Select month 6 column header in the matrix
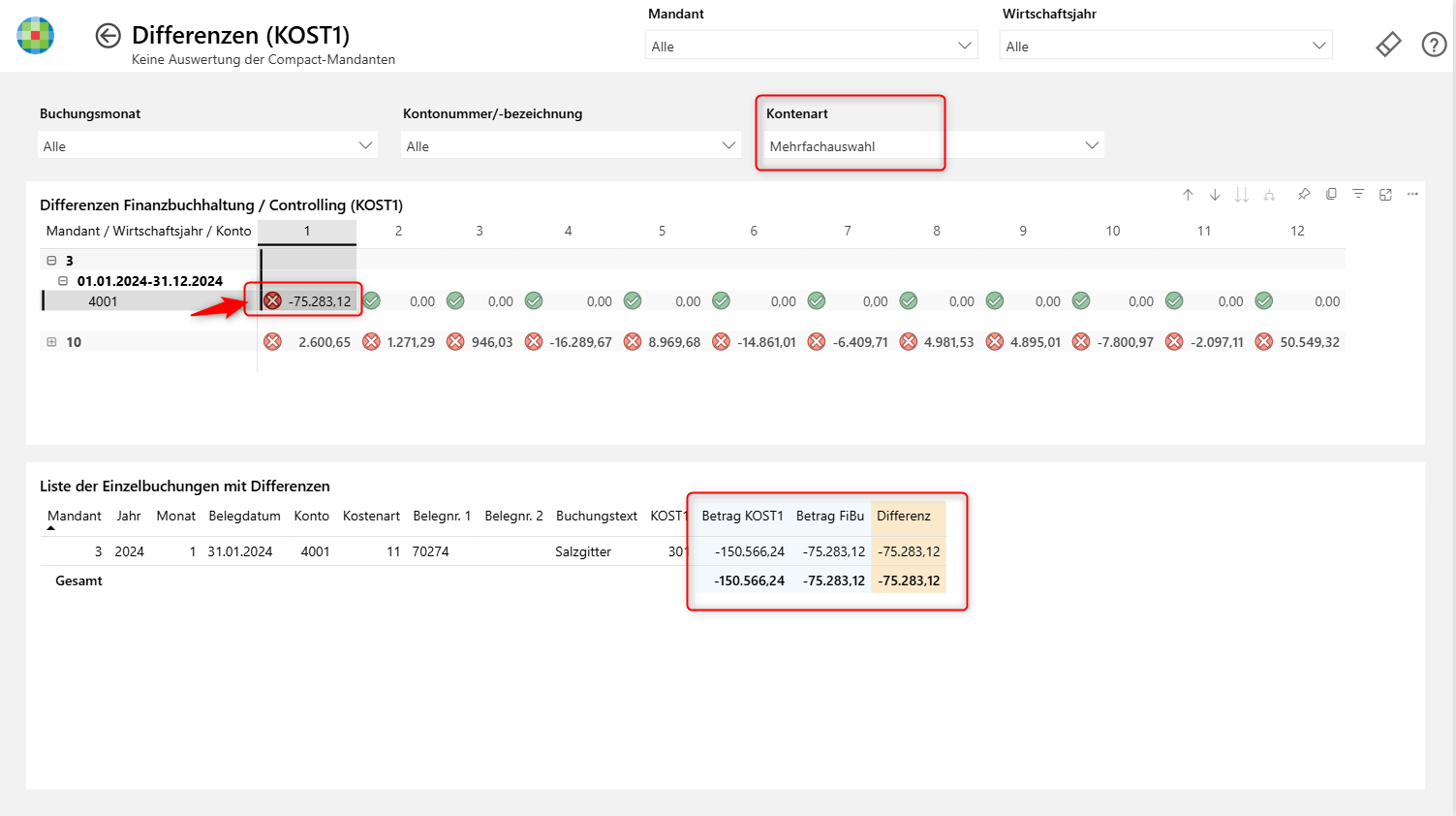The width and height of the screenshot is (1456, 816). 754,231
